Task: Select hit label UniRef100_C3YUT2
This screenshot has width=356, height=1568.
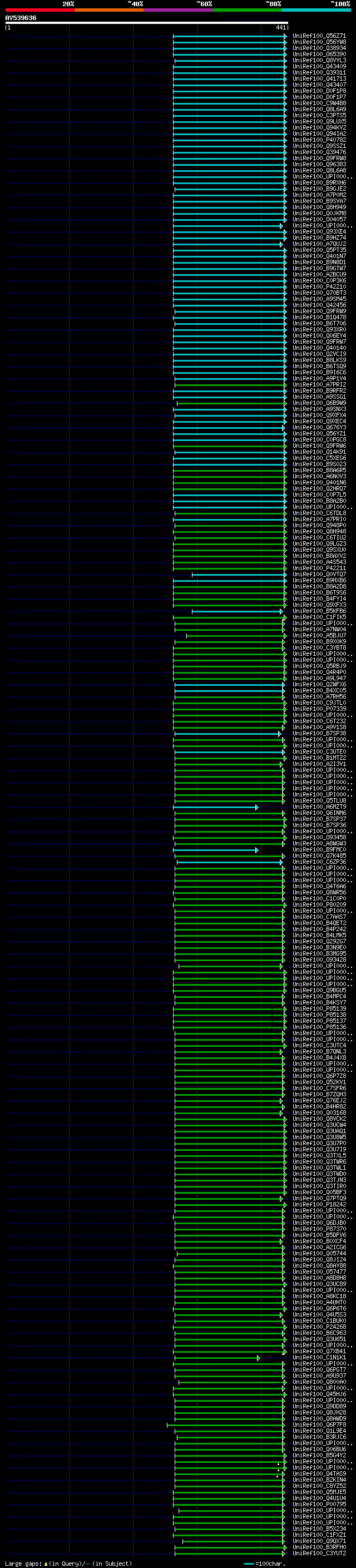Action: click(x=319, y=1552)
